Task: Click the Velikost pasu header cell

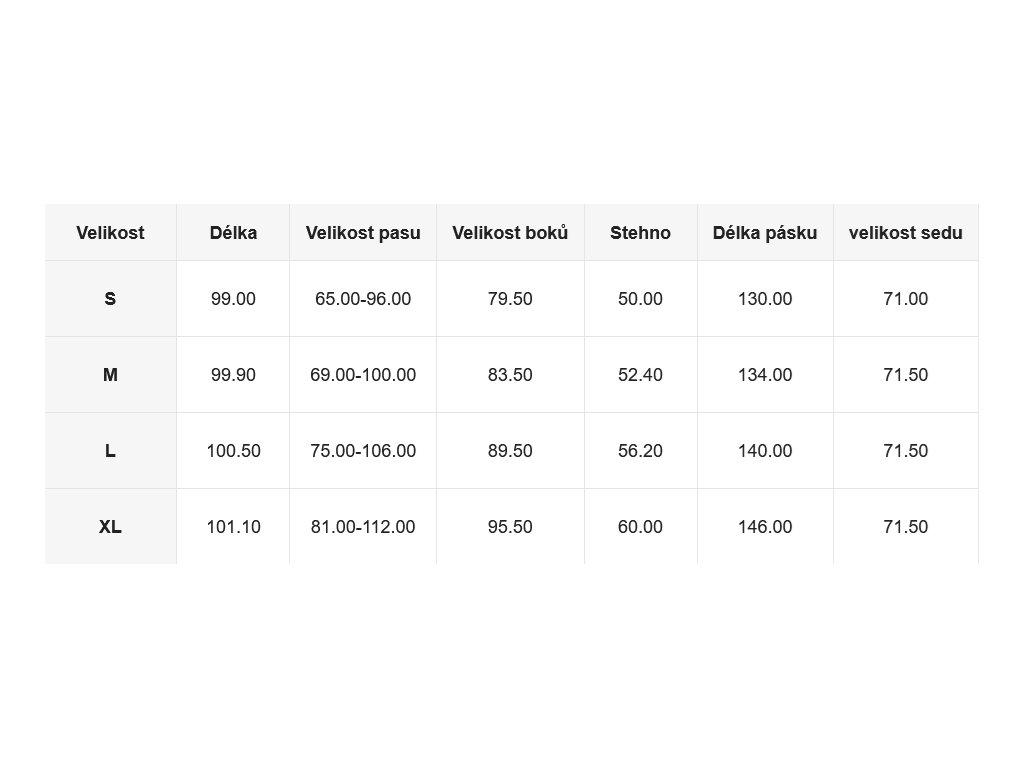Action: coord(363,232)
